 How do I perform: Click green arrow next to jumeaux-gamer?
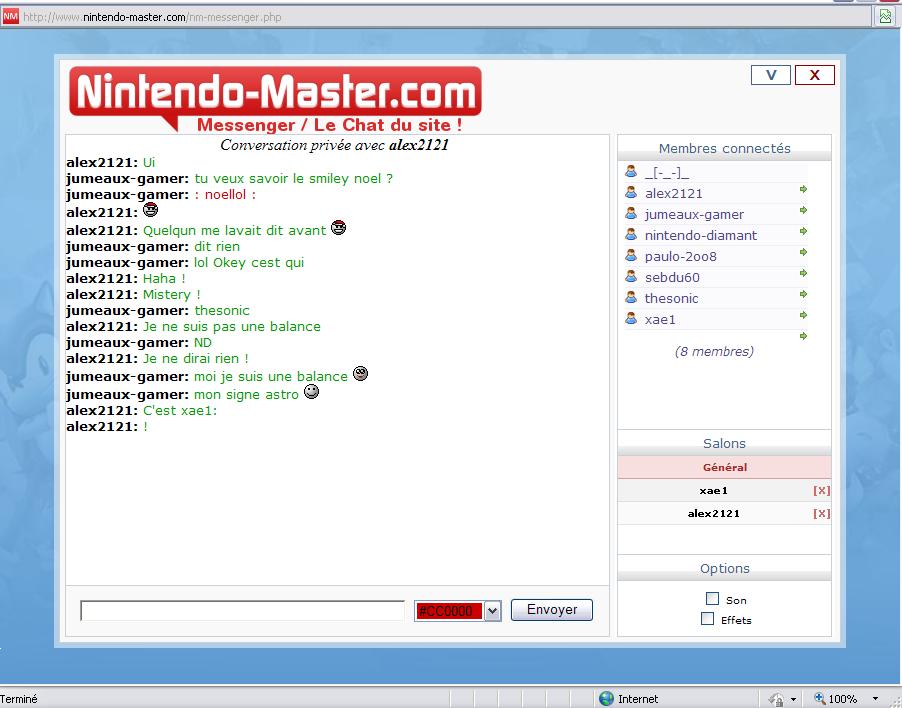[x=804, y=211]
